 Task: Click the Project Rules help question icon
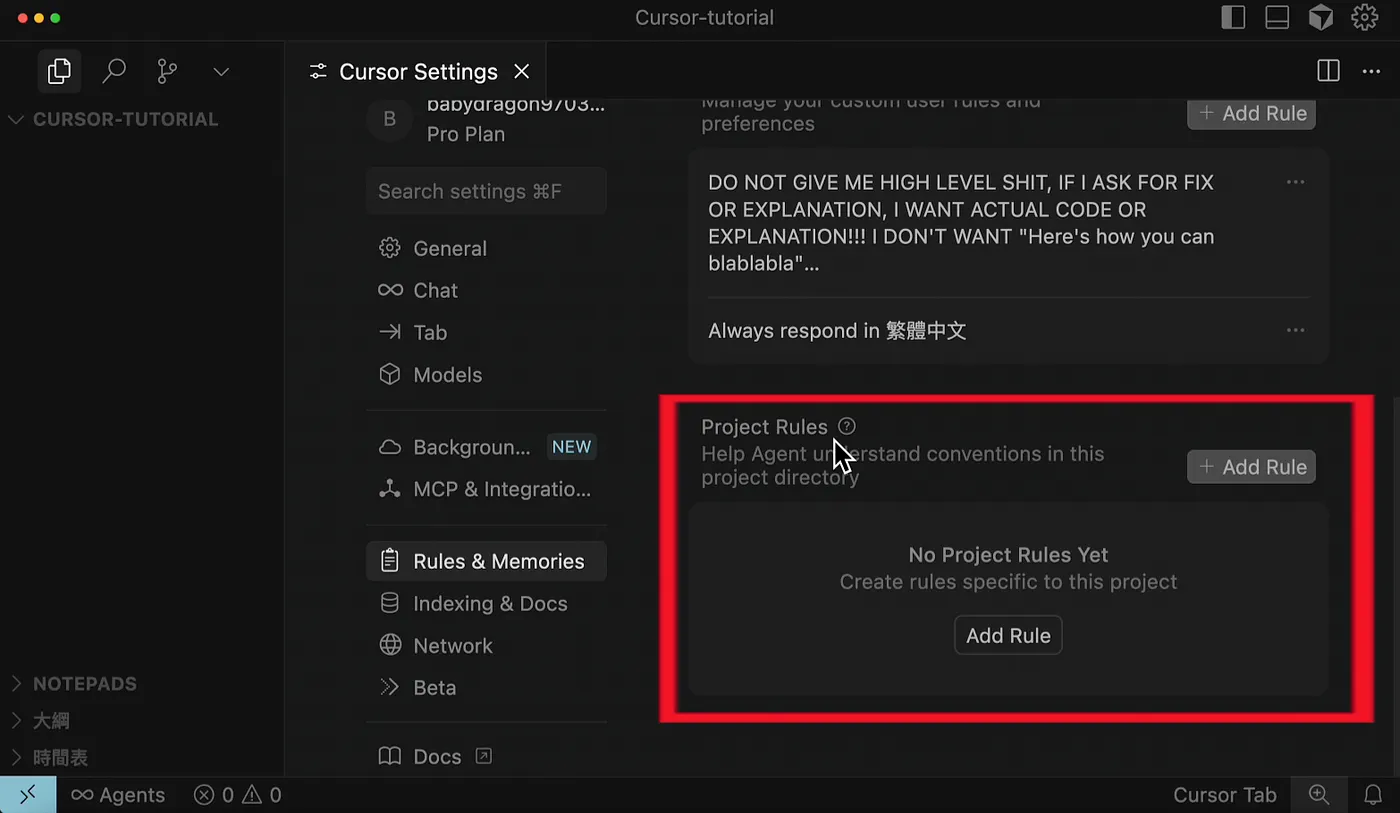(x=847, y=426)
